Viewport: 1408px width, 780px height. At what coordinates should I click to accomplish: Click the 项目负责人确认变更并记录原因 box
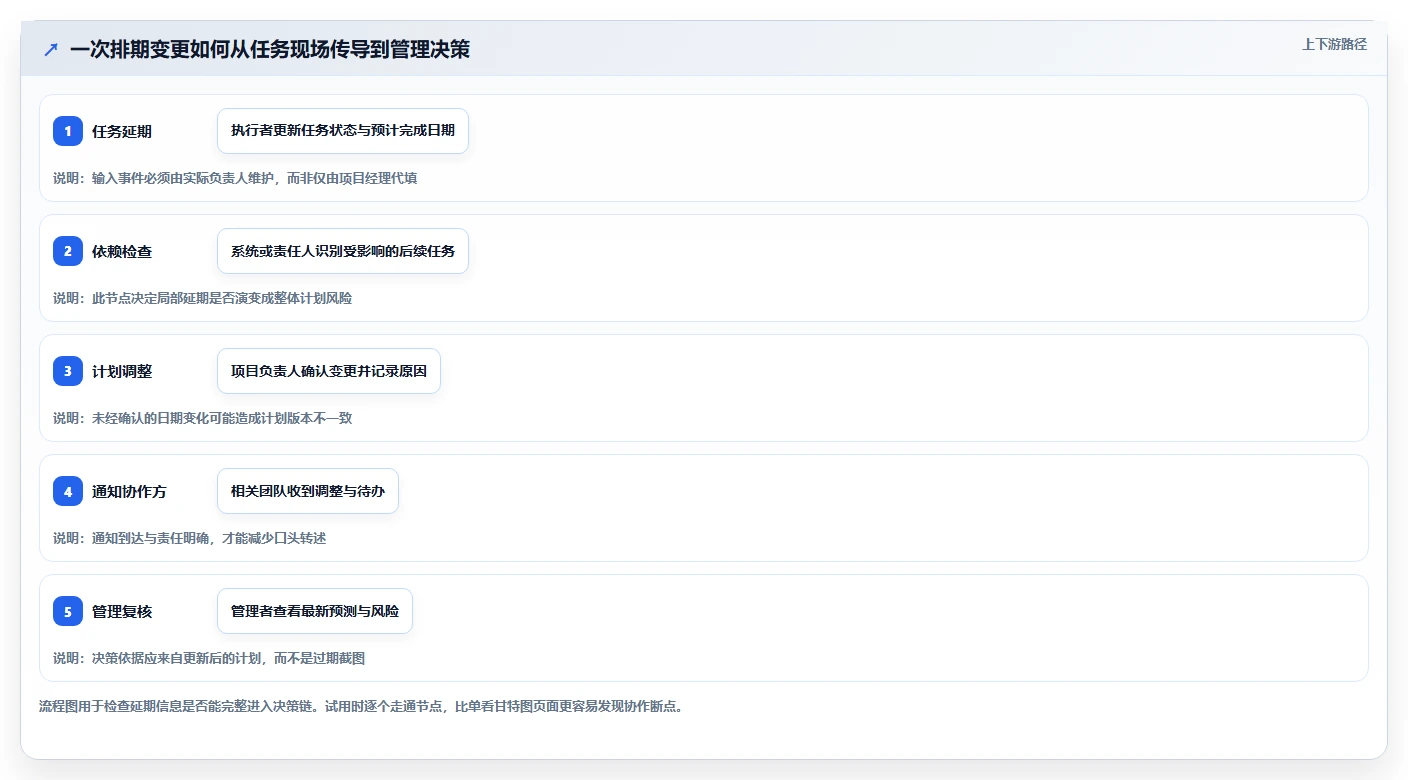[x=329, y=371]
